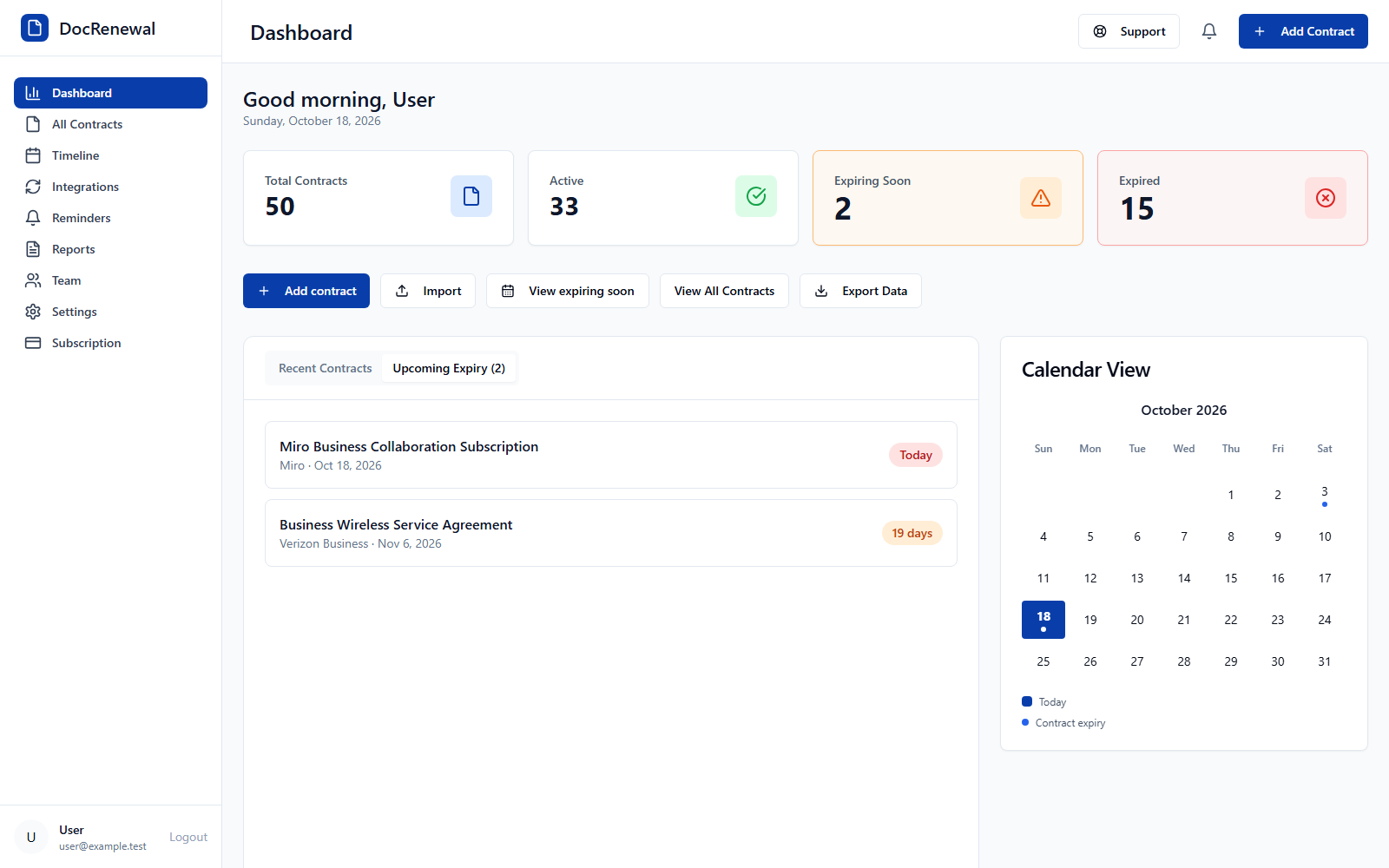Click the 19 days badge on Verizon contract
1389x868 pixels.
tap(912, 533)
